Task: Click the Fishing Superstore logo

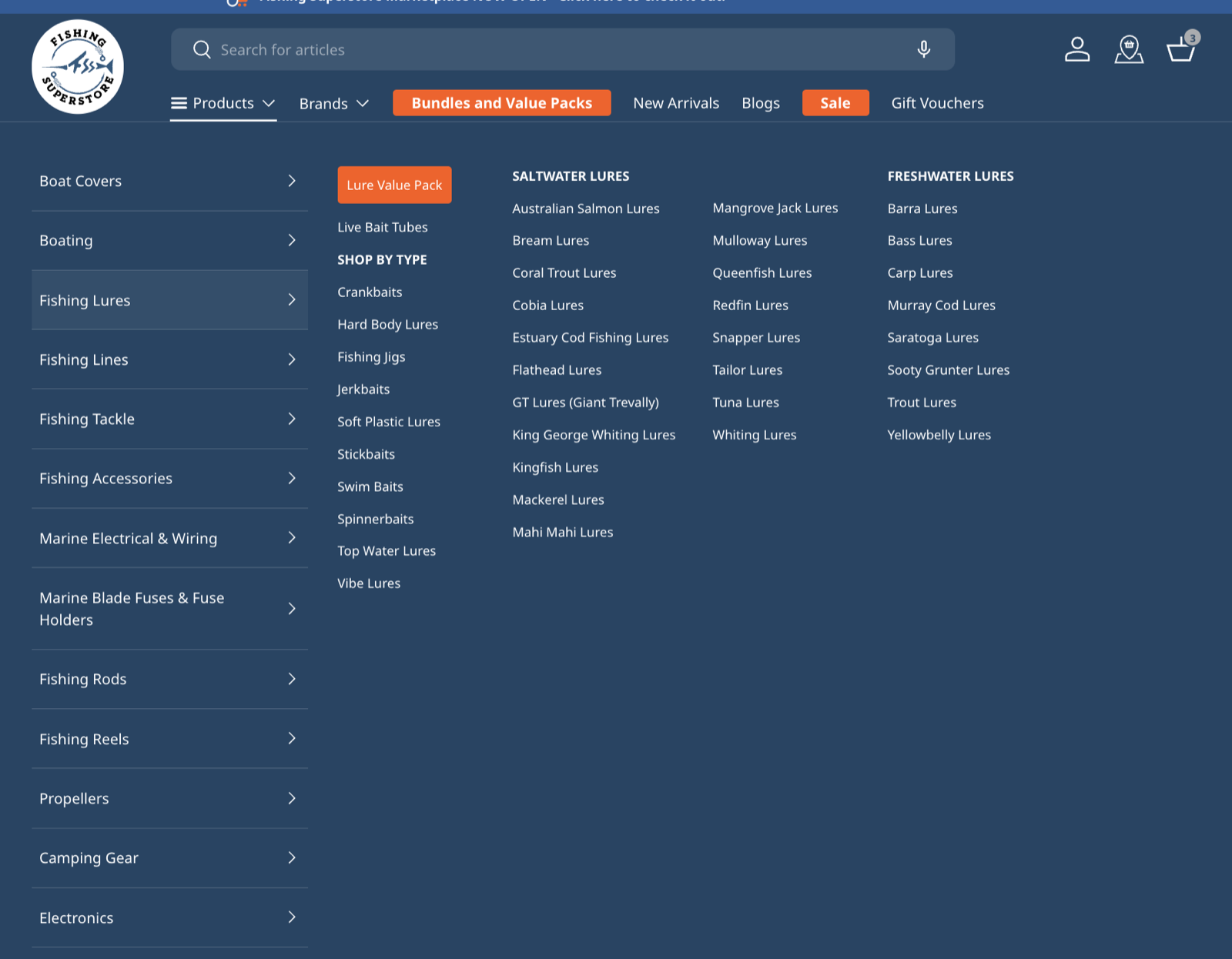Action: click(x=78, y=67)
